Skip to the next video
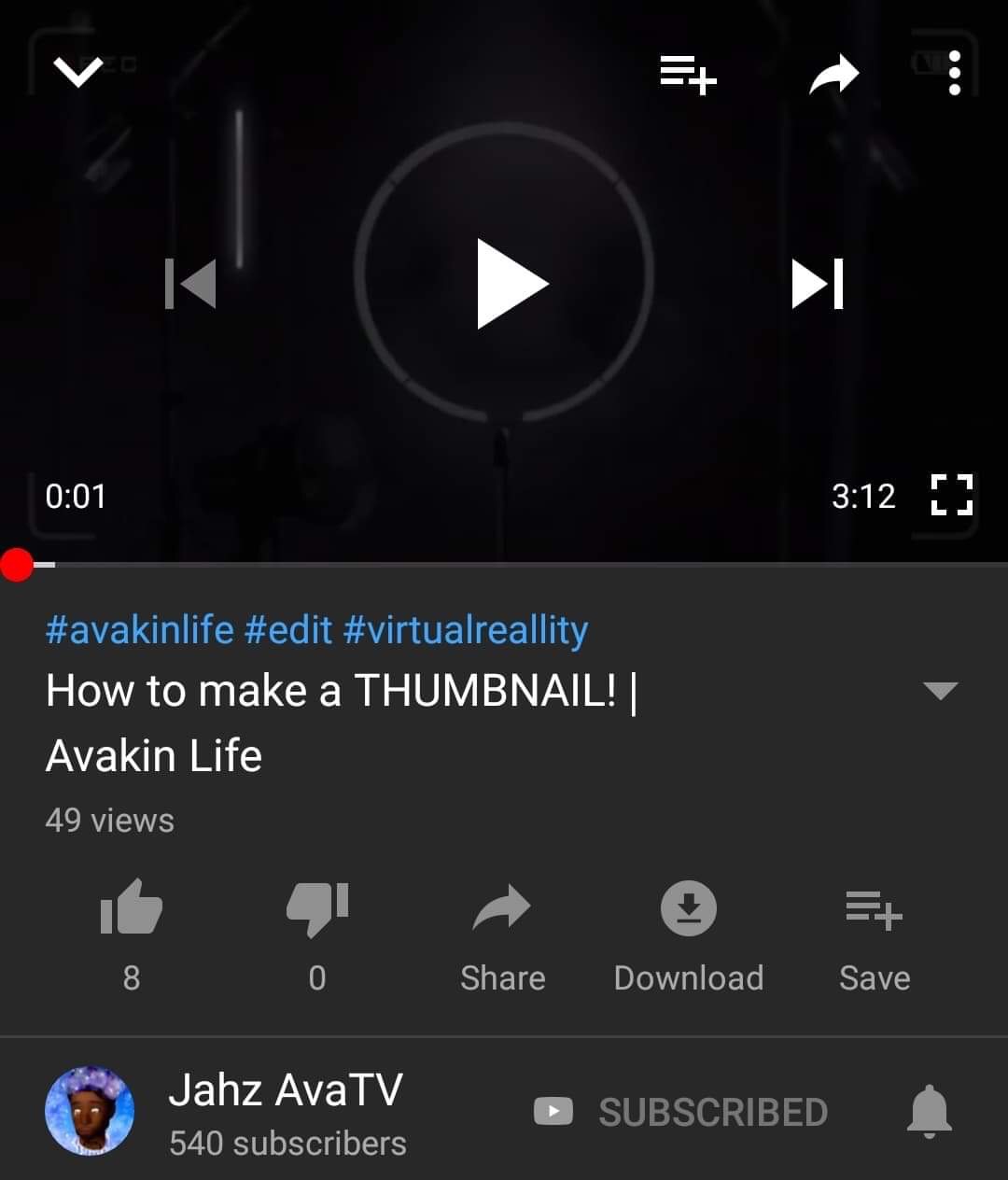 (818, 284)
